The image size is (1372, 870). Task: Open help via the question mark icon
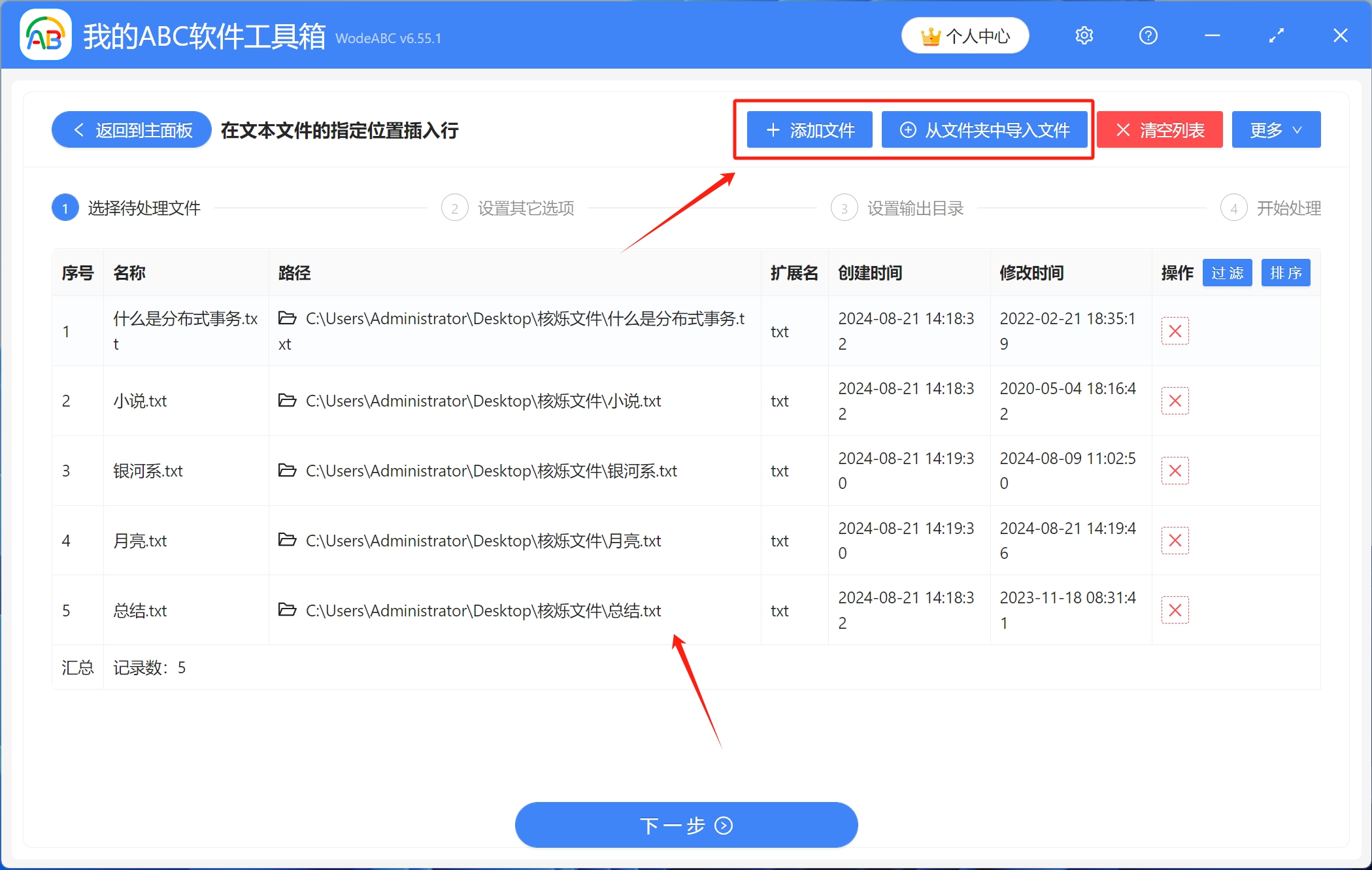(x=1148, y=35)
